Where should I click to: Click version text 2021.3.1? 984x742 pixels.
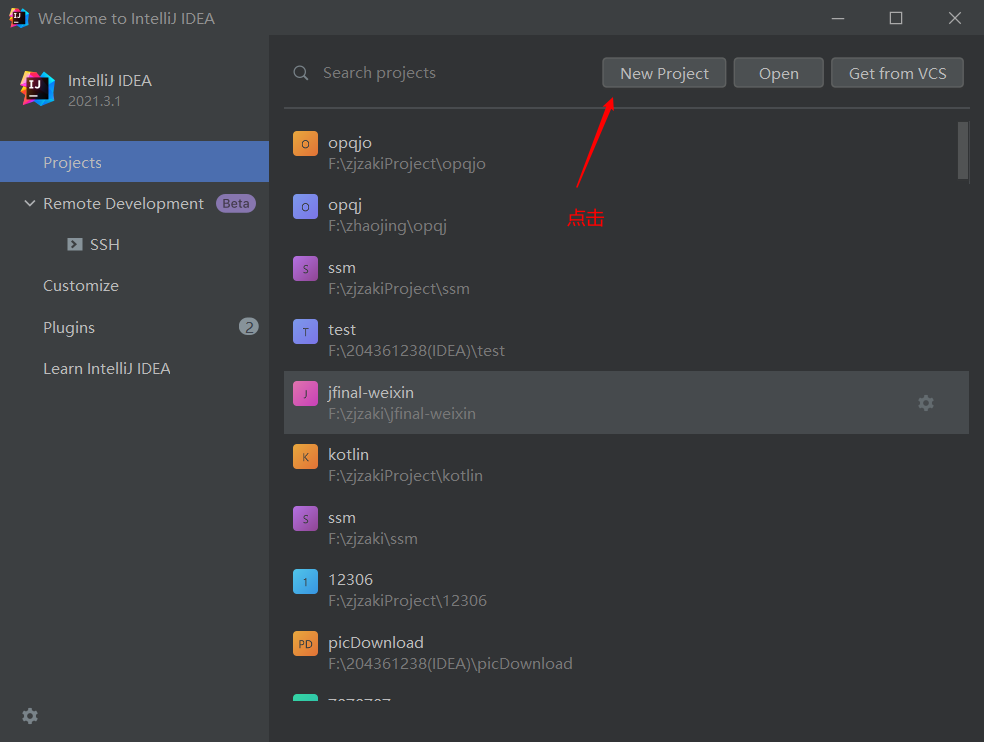[94, 101]
